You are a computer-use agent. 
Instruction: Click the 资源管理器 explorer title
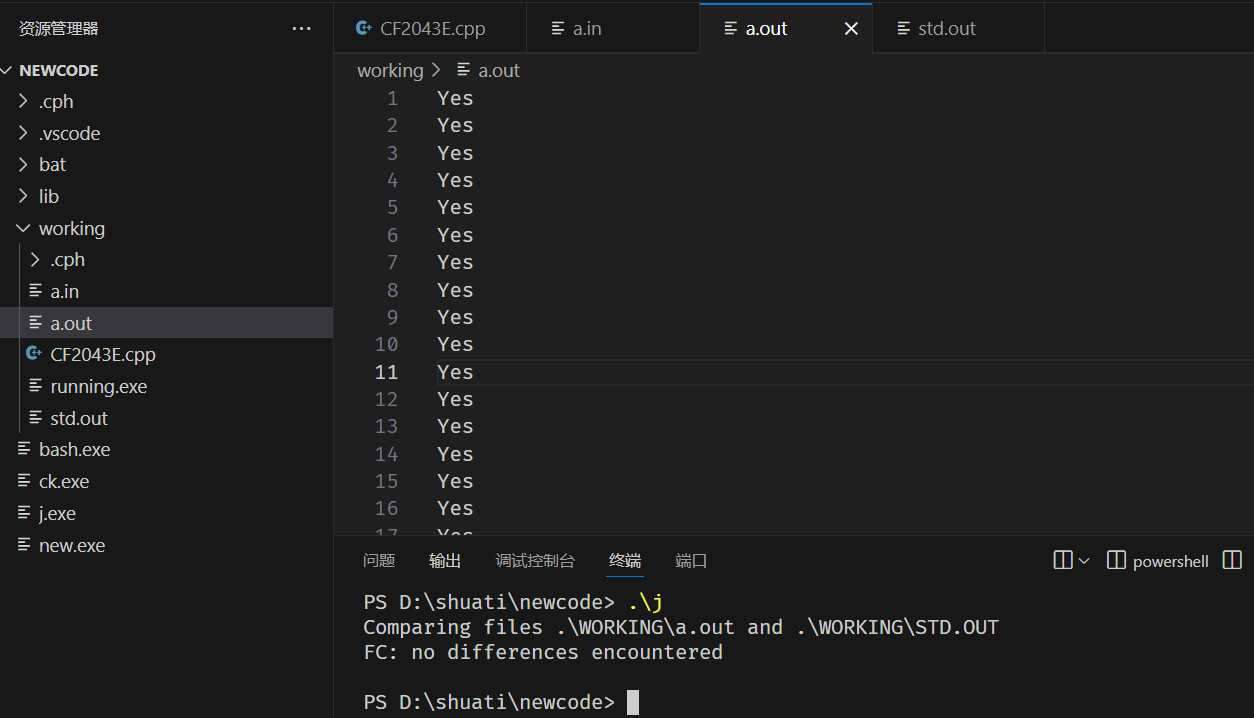click(x=59, y=29)
